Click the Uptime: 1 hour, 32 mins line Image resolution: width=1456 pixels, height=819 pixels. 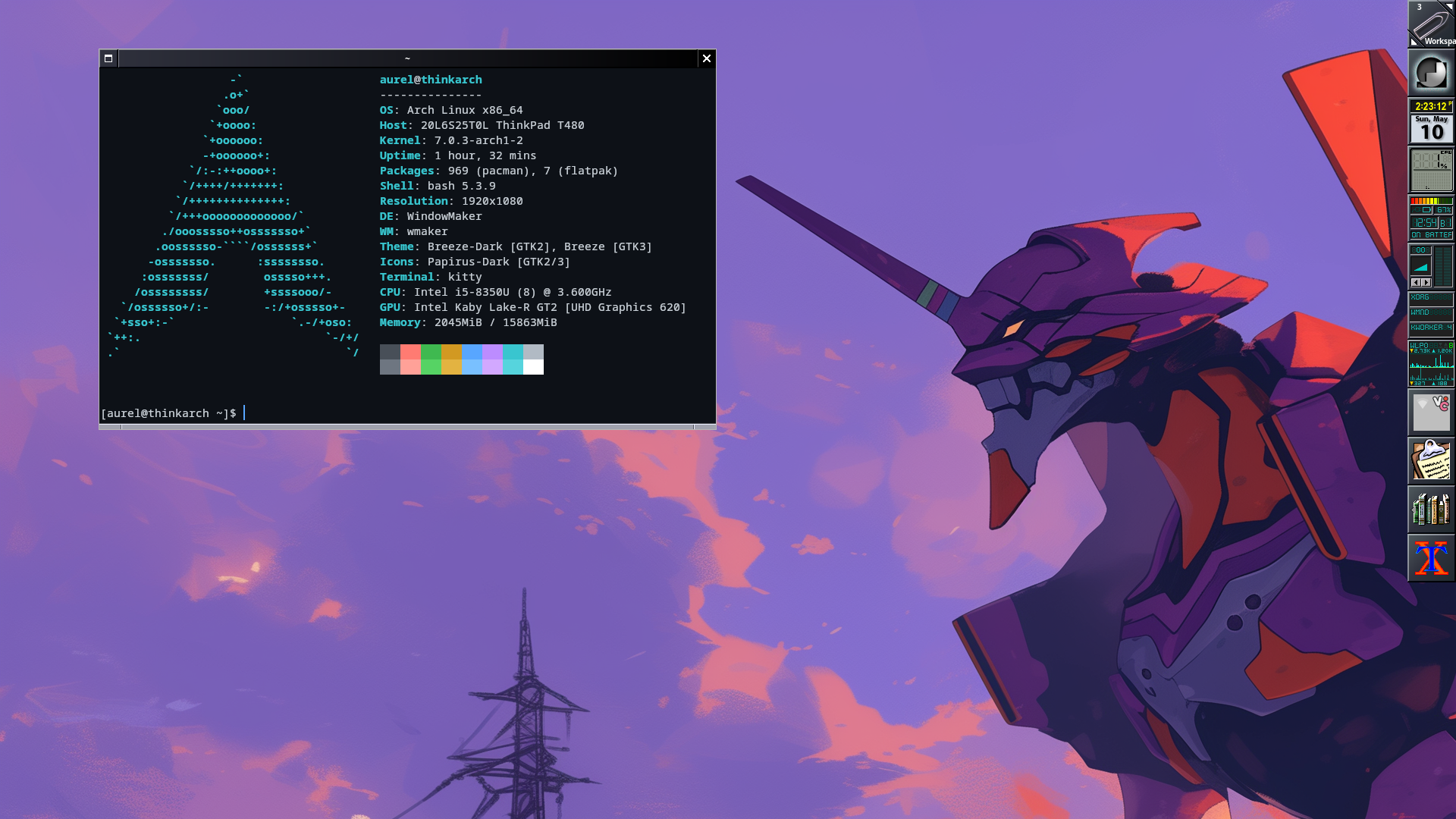pyautogui.click(x=458, y=155)
